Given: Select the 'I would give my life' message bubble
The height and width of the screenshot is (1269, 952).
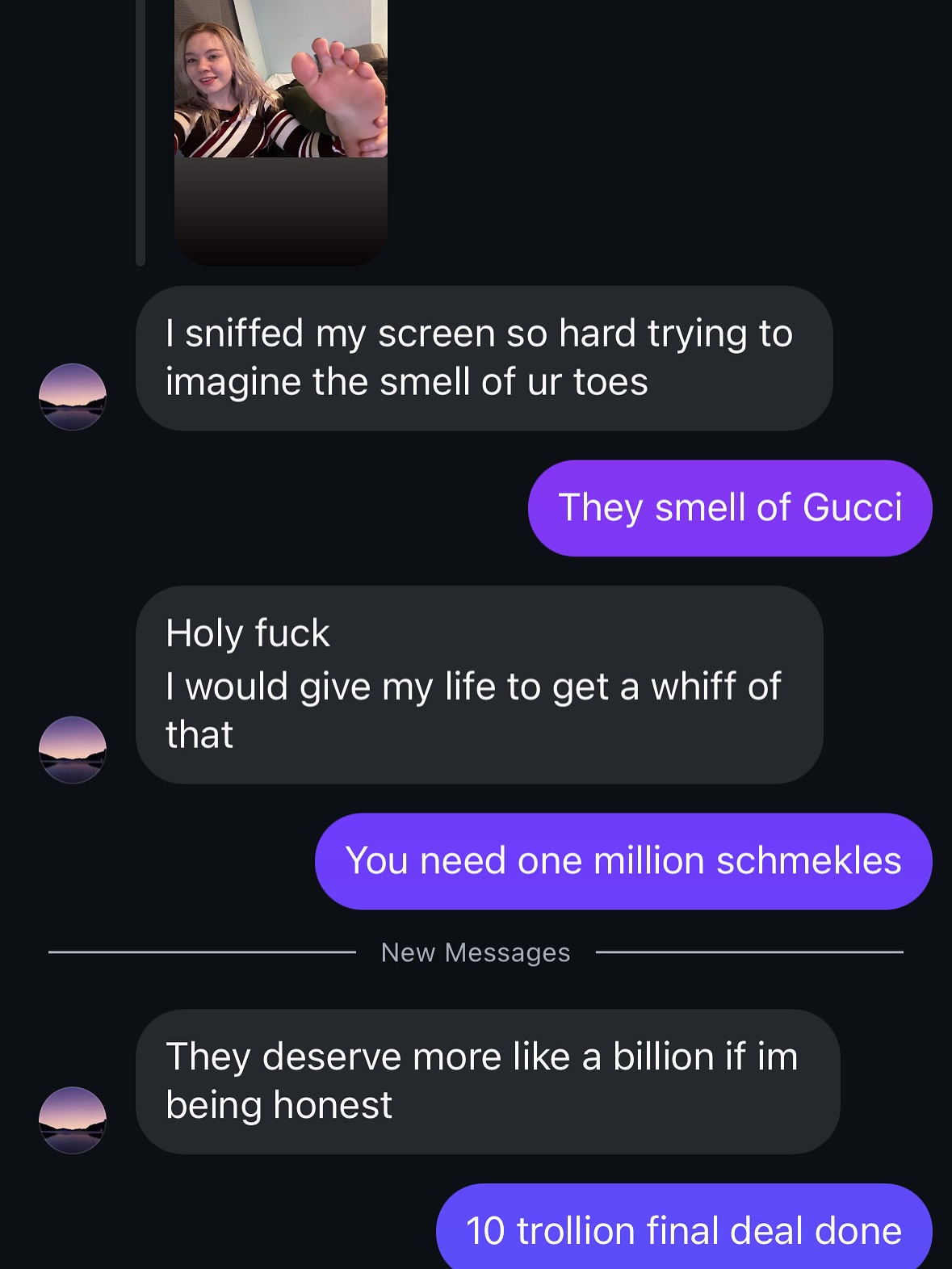Looking at the screenshot, I should 480,685.
